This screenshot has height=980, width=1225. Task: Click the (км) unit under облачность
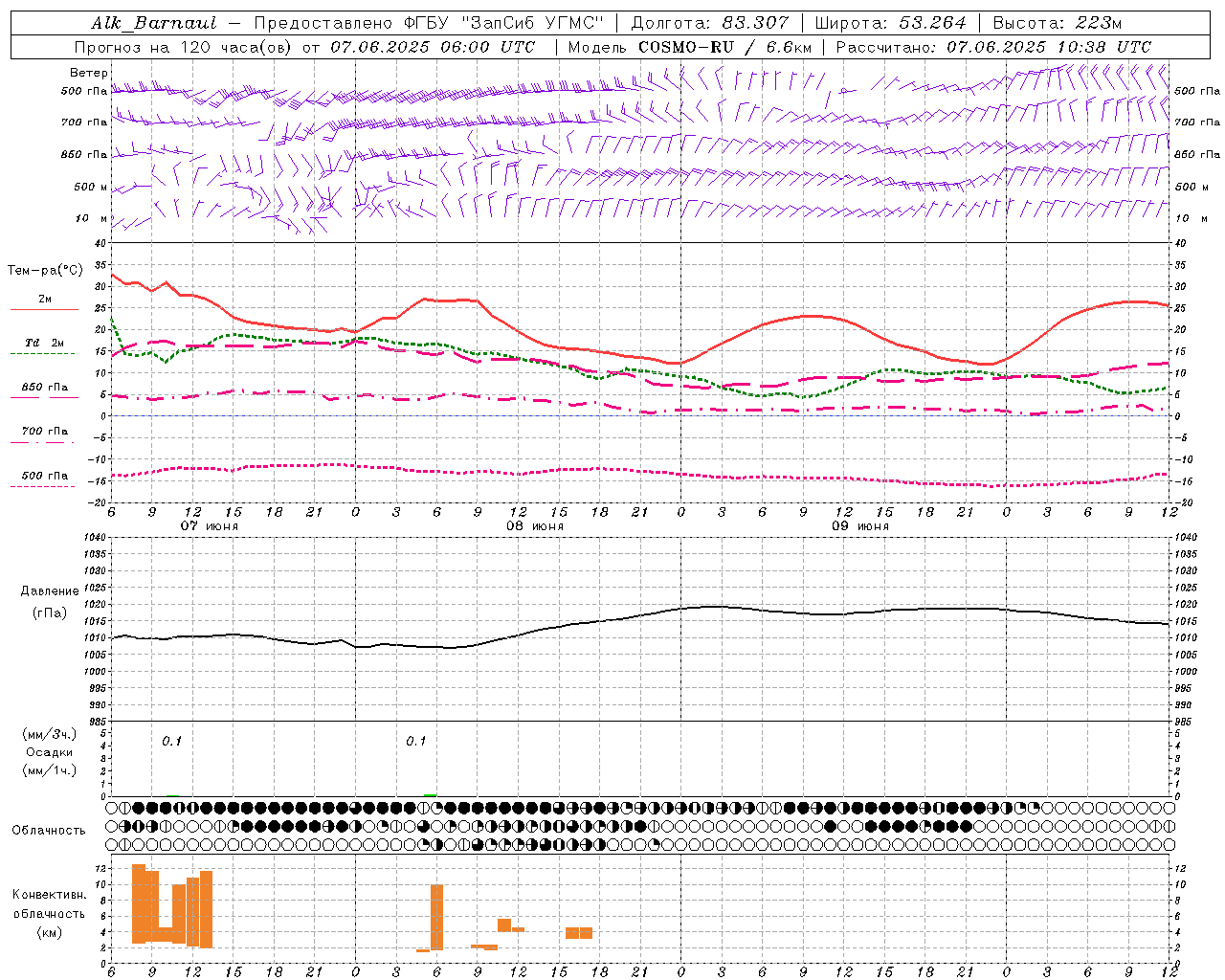[x=50, y=932]
